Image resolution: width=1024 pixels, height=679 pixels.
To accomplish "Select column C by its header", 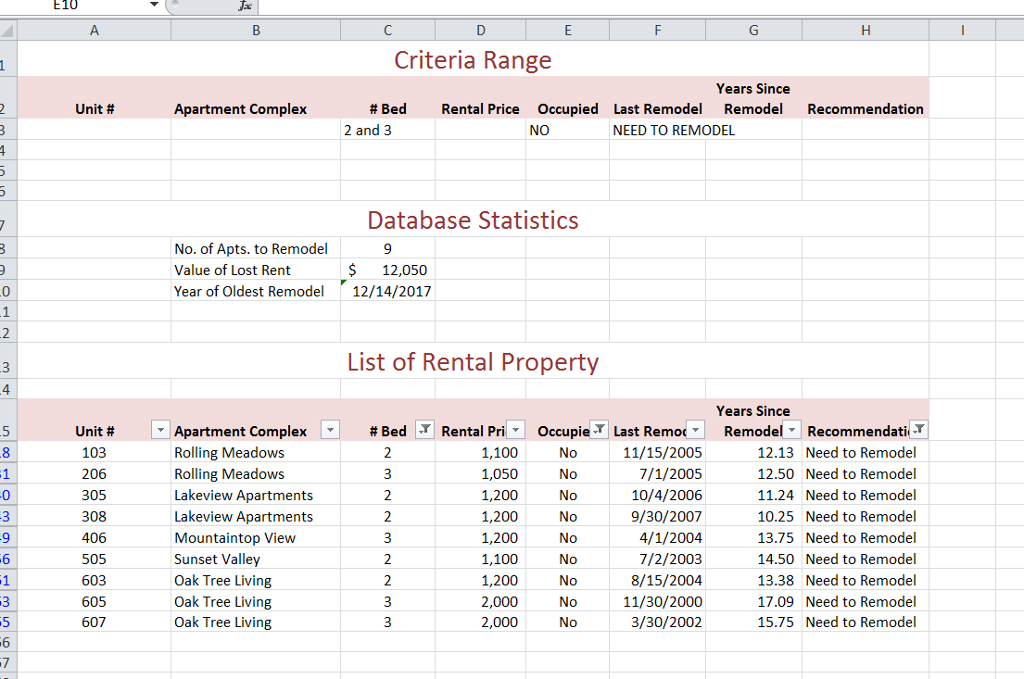I will pos(387,30).
